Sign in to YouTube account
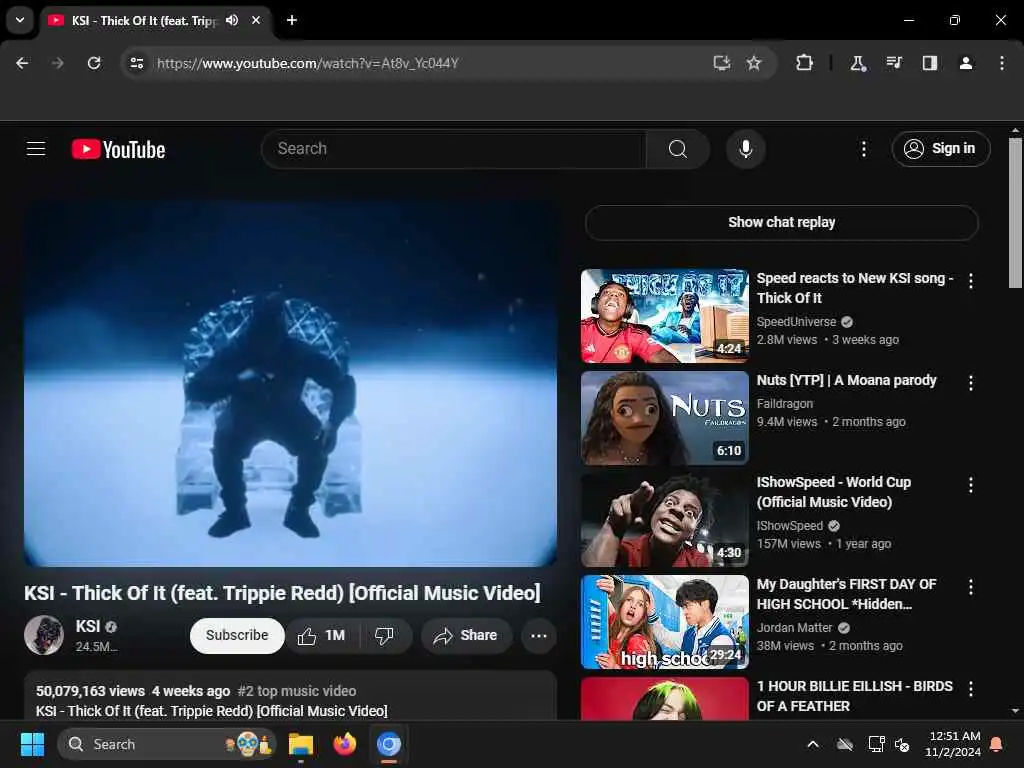 pyautogui.click(x=940, y=149)
